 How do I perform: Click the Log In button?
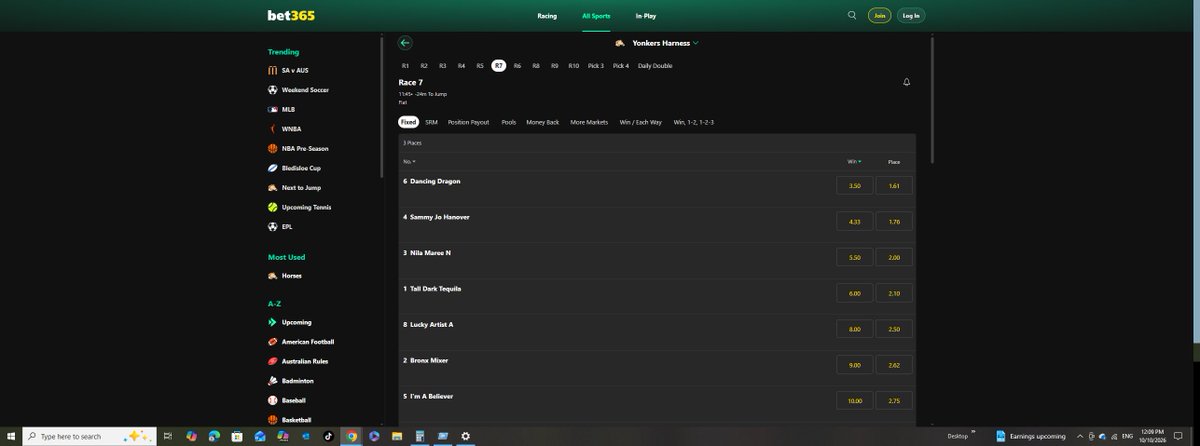pyautogui.click(x=911, y=15)
